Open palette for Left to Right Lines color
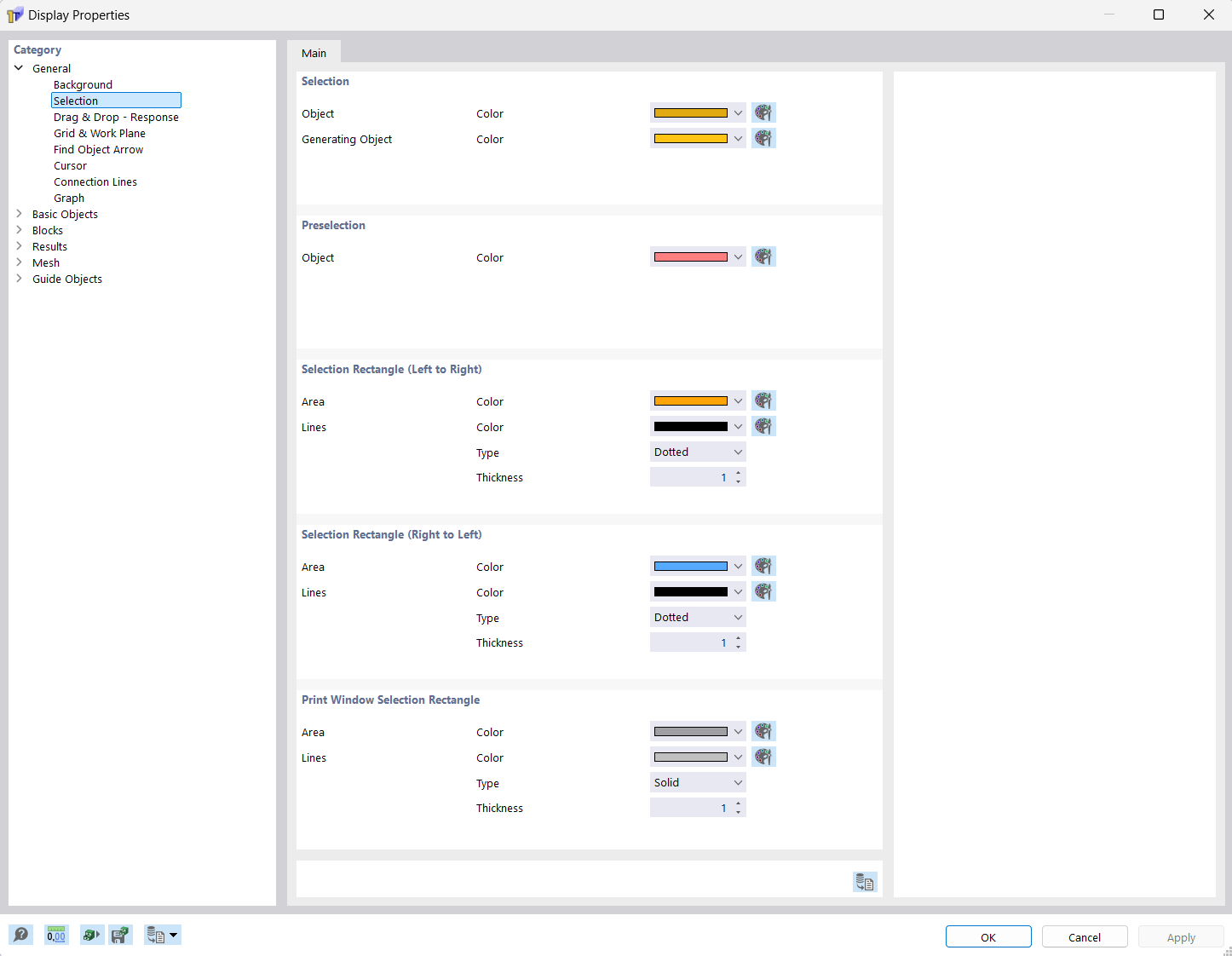 763,426
